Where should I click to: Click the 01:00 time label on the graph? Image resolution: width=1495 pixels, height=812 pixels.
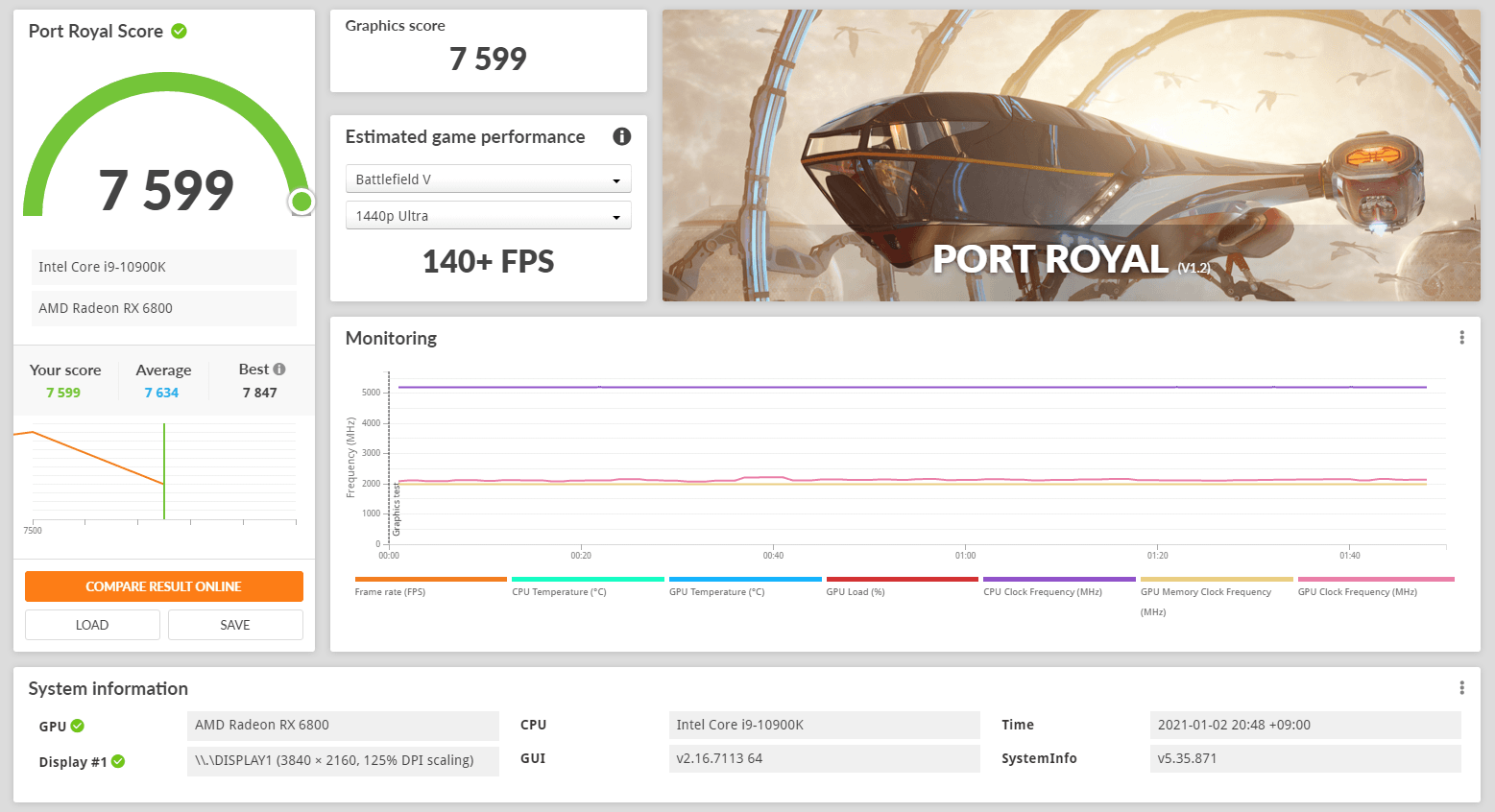tap(965, 556)
